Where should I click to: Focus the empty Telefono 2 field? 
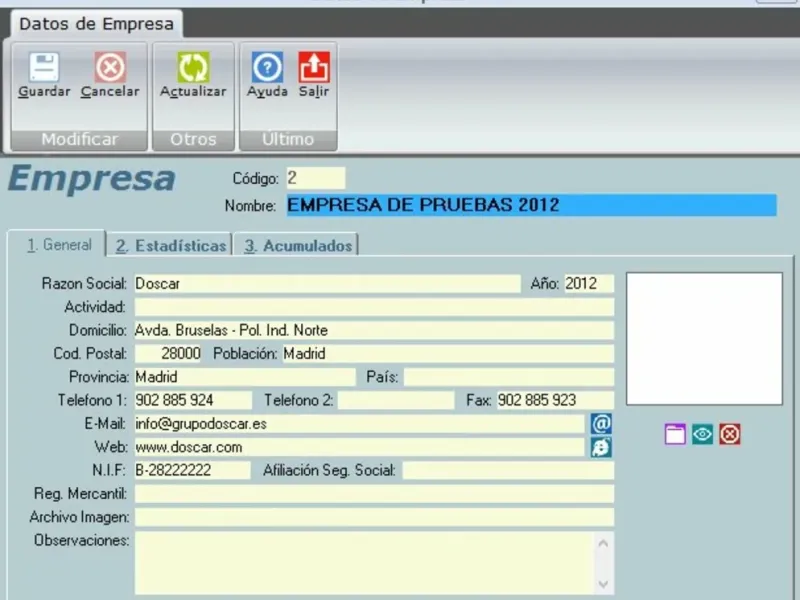(x=396, y=400)
